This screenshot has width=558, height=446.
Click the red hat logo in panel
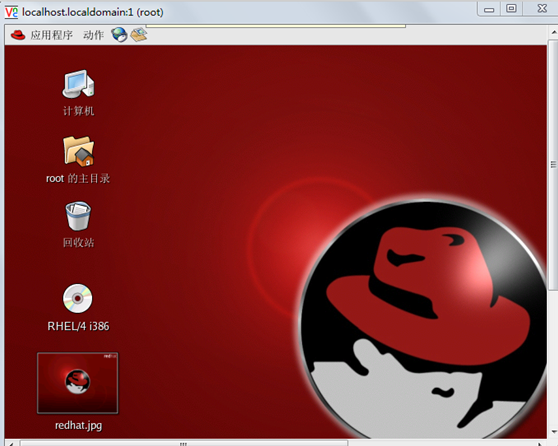click(x=17, y=35)
